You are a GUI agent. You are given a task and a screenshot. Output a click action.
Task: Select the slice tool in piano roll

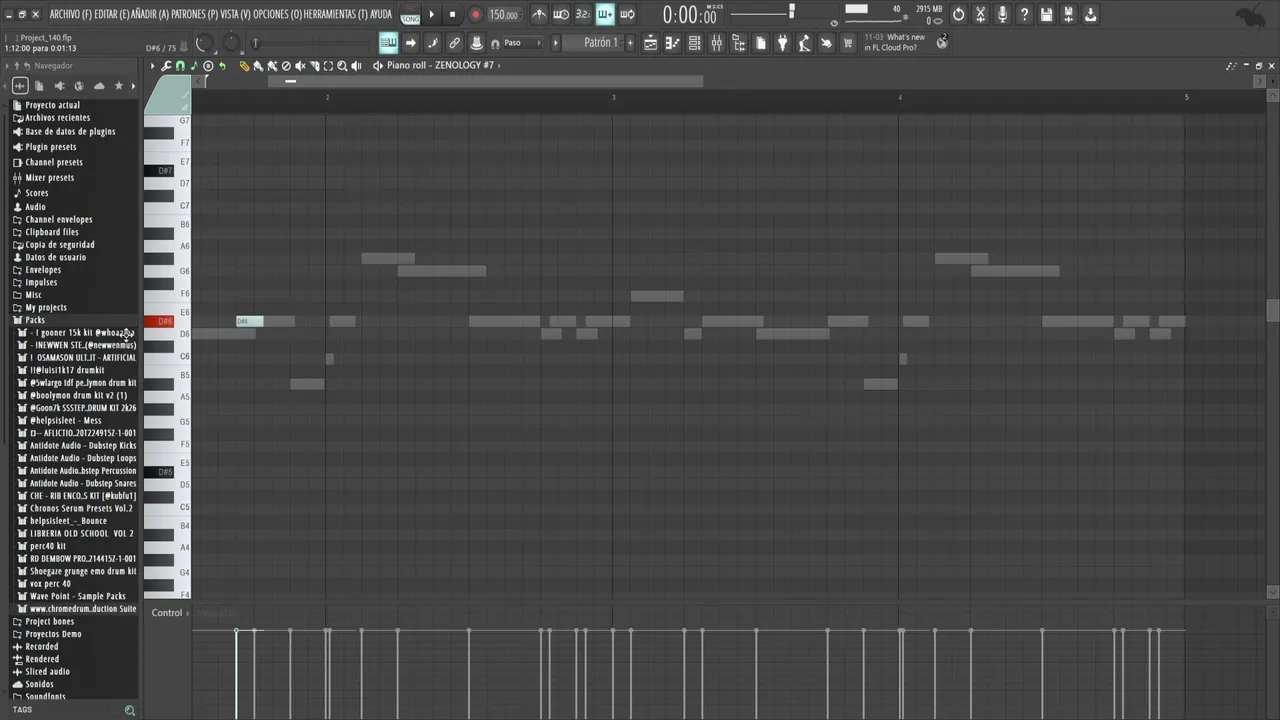click(314, 66)
